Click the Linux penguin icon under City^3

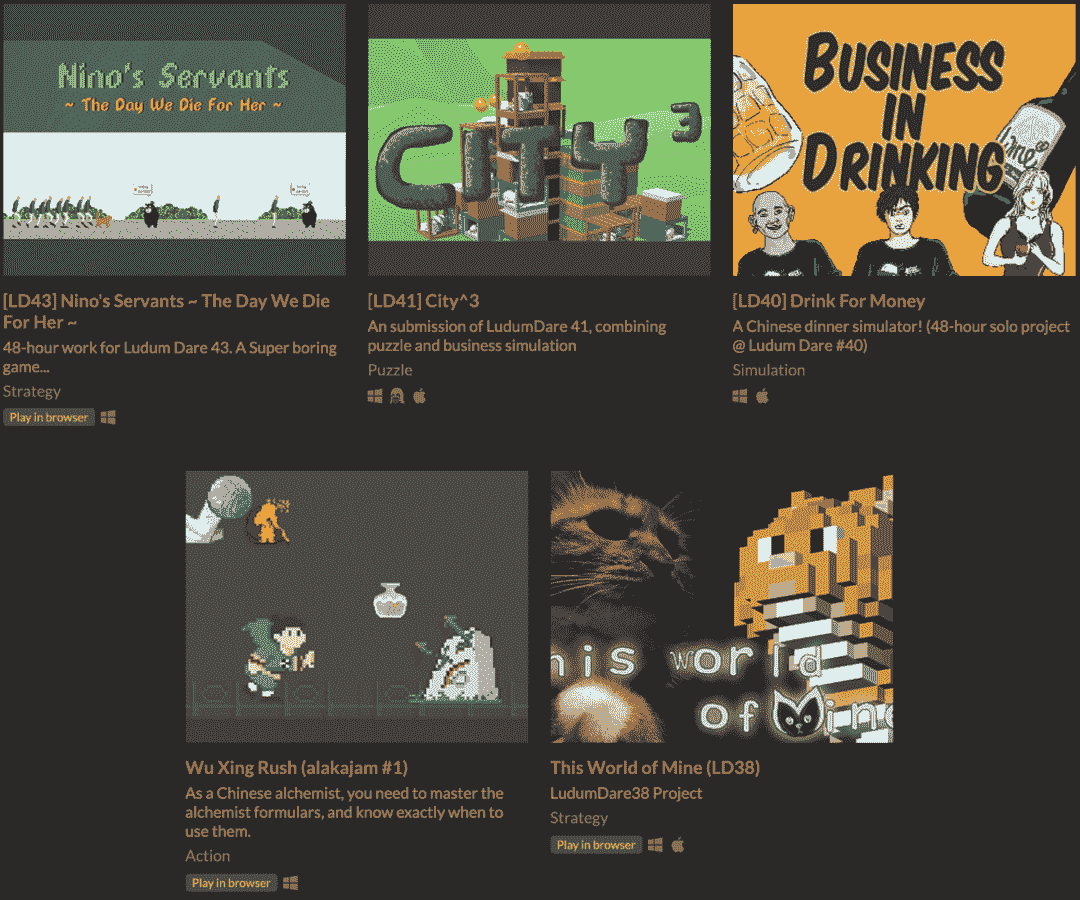[x=397, y=396]
